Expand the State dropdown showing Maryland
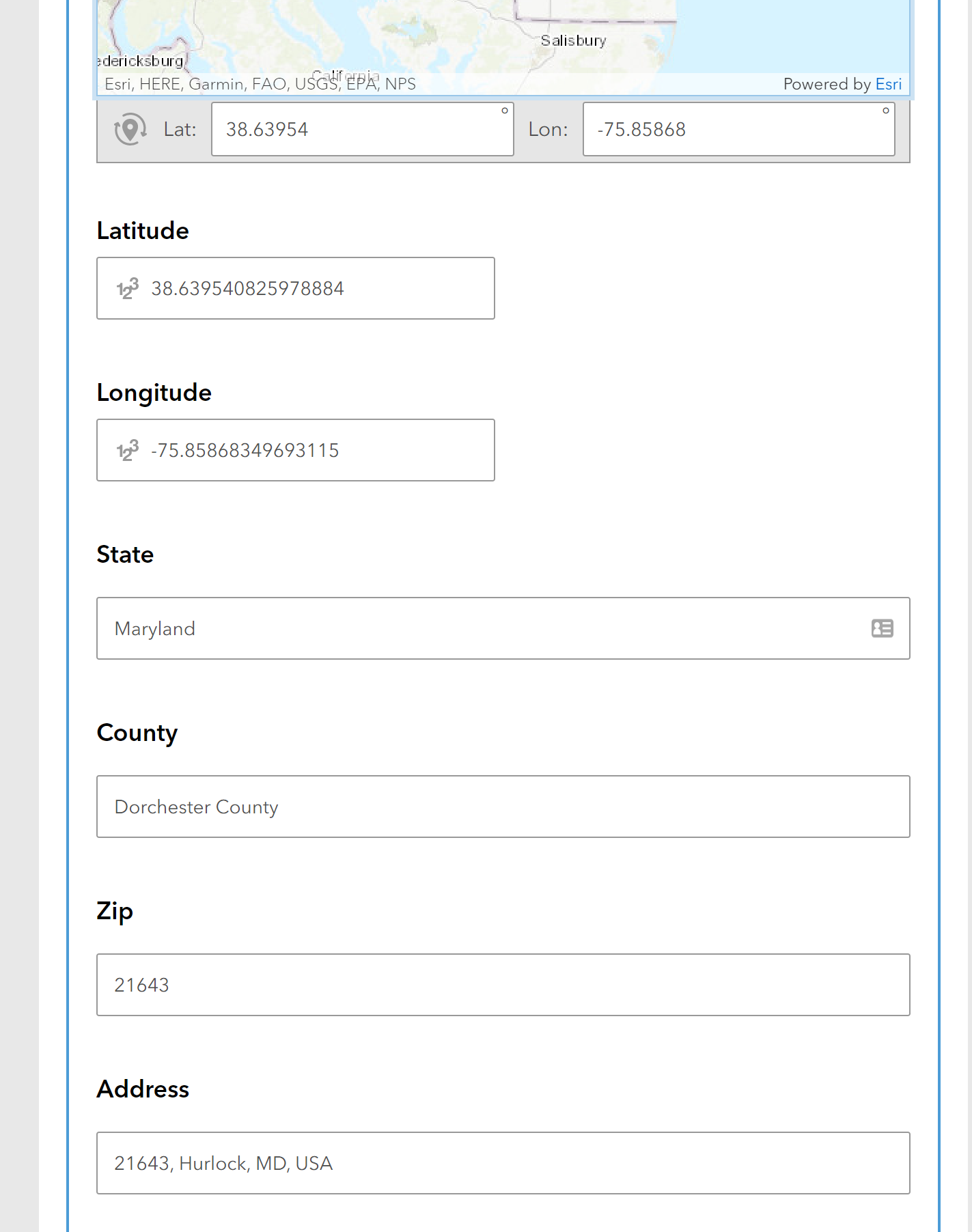Image resolution: width=972 pixels, height=1232 pixels. tap(503, 628)
